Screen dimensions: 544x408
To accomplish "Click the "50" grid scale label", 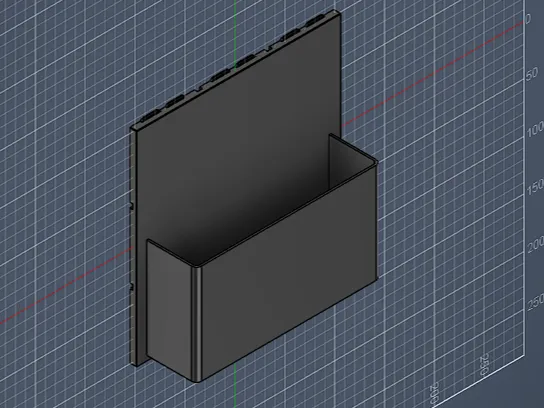I will (x=532, y=74).
